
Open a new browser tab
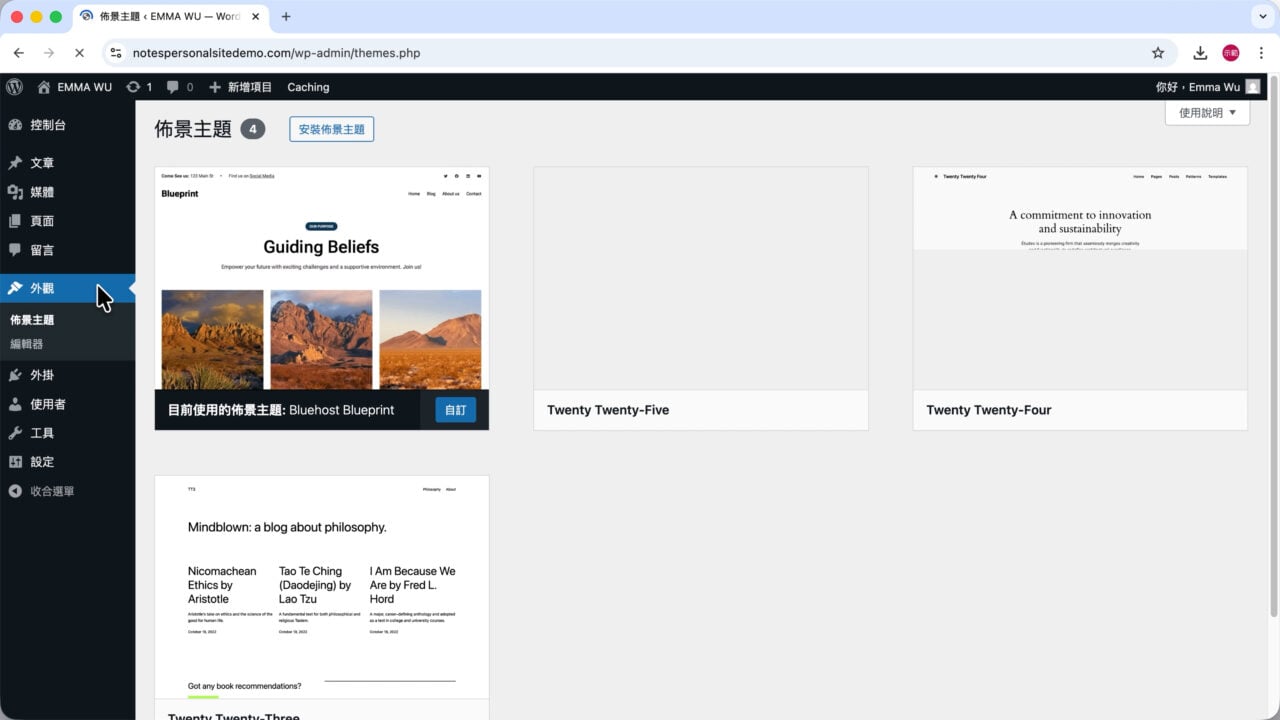[x=286, y=16]
